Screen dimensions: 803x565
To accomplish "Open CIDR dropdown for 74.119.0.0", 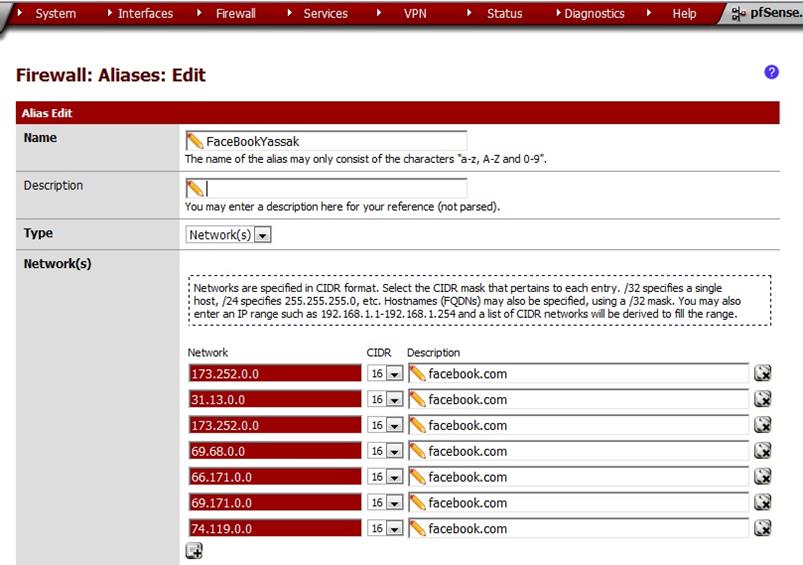I will (385, 528).
